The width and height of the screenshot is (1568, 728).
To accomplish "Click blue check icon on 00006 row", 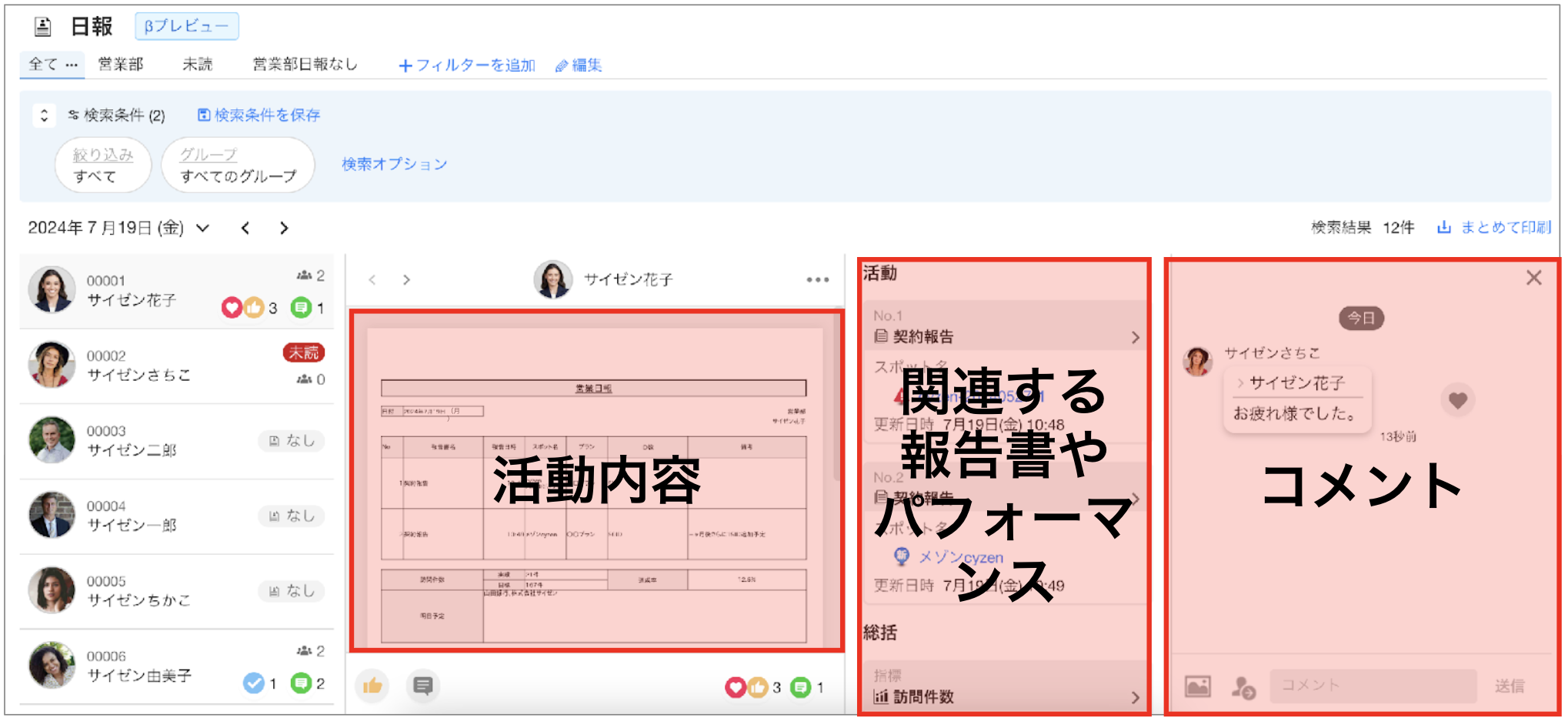I will click(253, 683).
